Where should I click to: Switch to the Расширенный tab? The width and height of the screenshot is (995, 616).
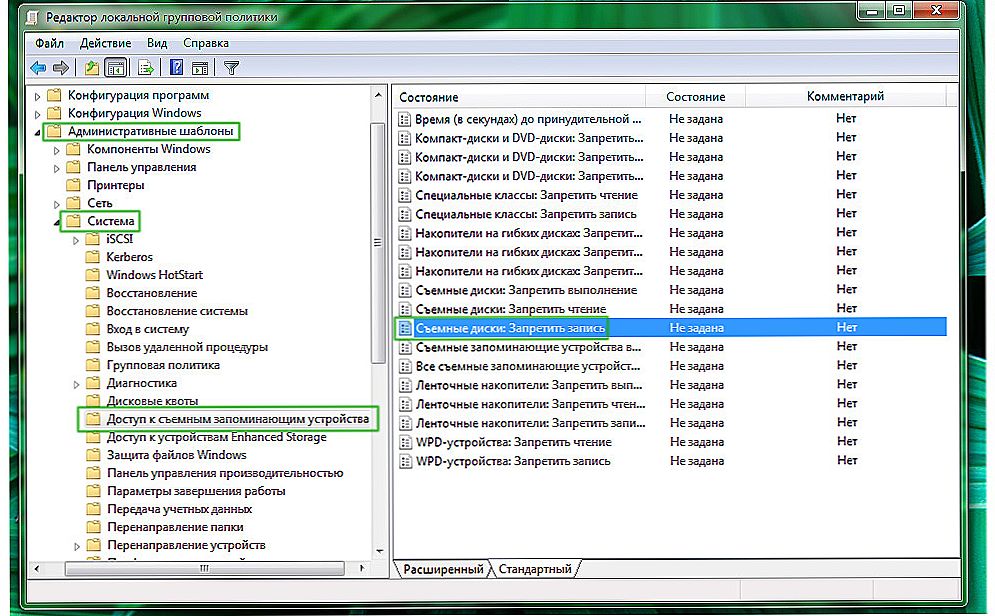(443, 569)
